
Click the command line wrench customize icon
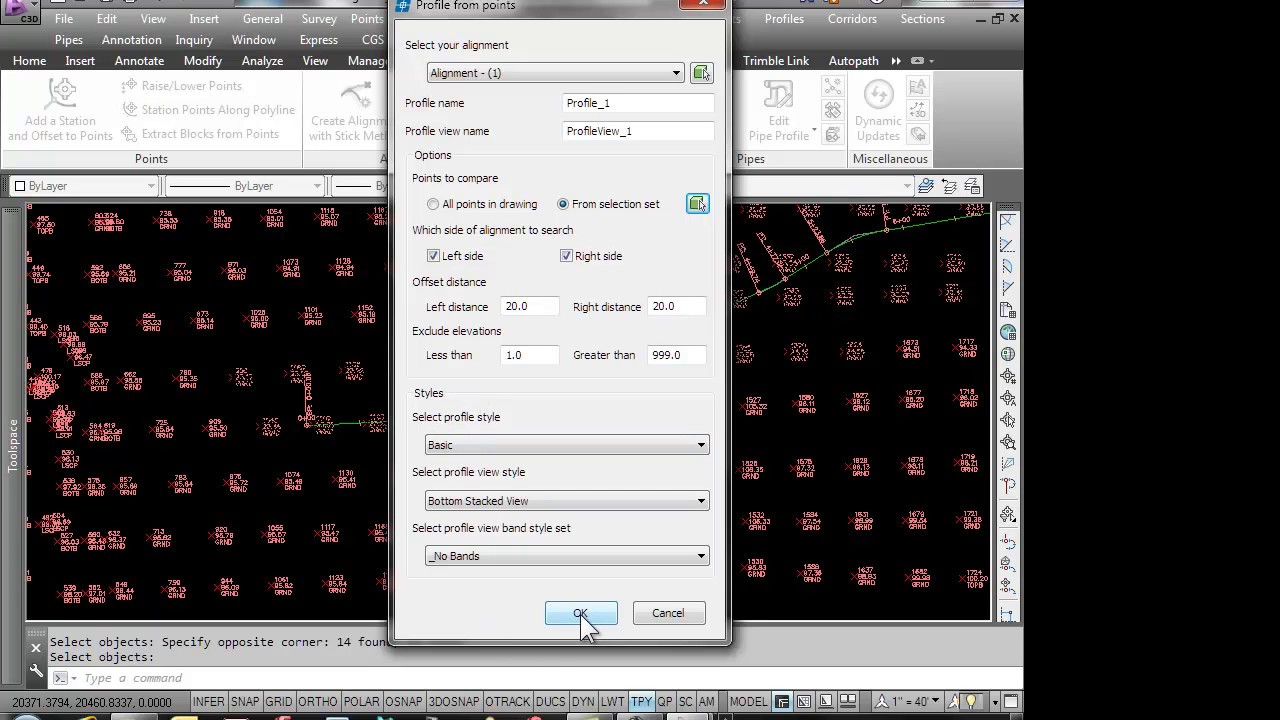[x=36, y=670]
